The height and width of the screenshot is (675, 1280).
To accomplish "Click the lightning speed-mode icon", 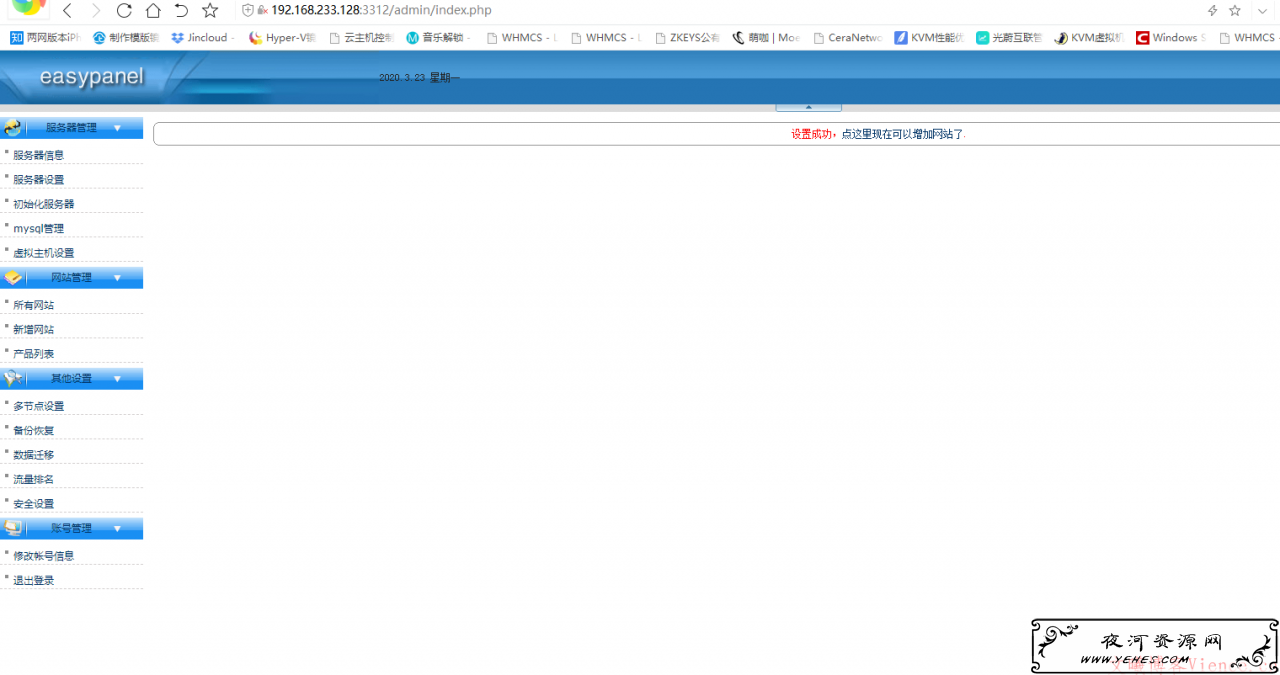I will pyautogui.click(x=1212, y=10).
